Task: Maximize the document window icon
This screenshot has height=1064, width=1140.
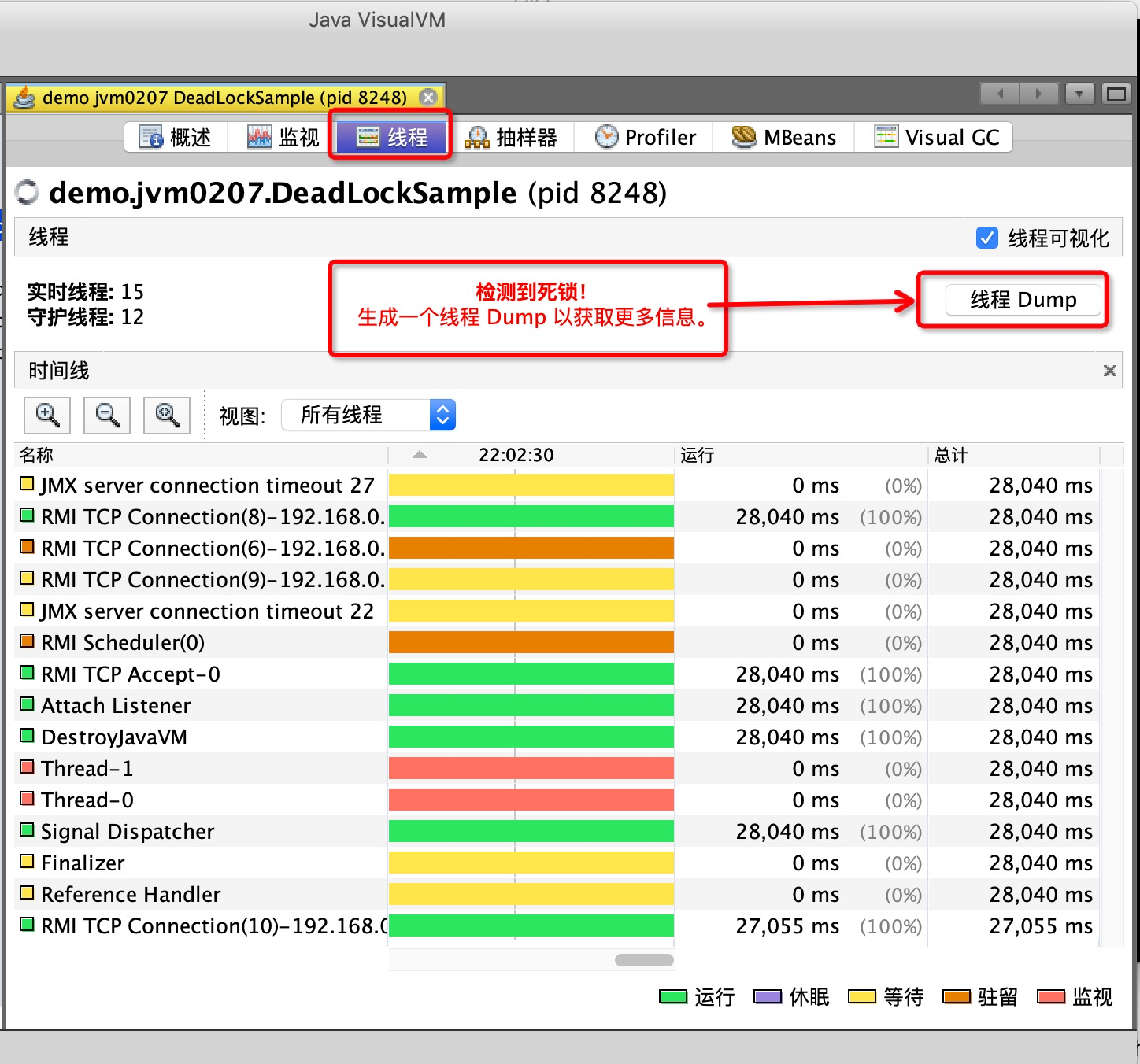Action: [1116, 94]
